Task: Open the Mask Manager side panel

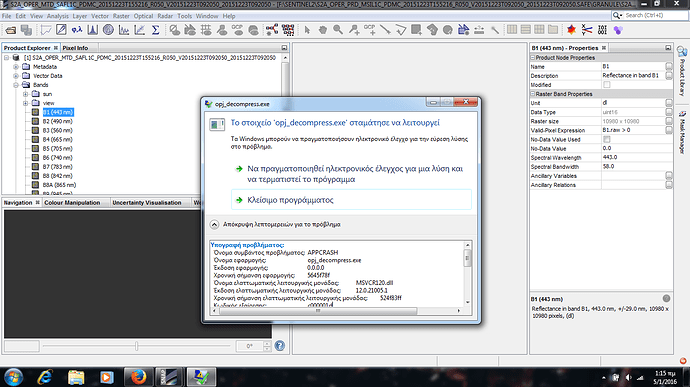Action: pyautogui.click(x=682, y=131)
